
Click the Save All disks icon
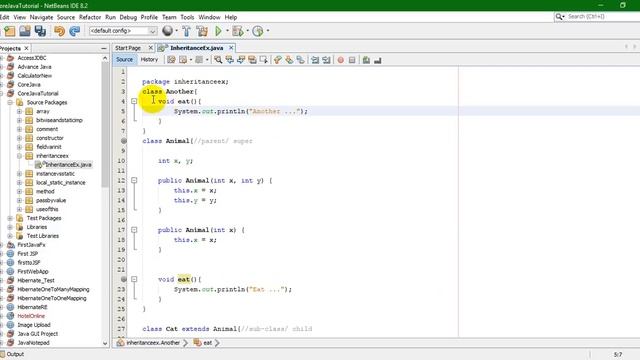(x=40, y=31)
